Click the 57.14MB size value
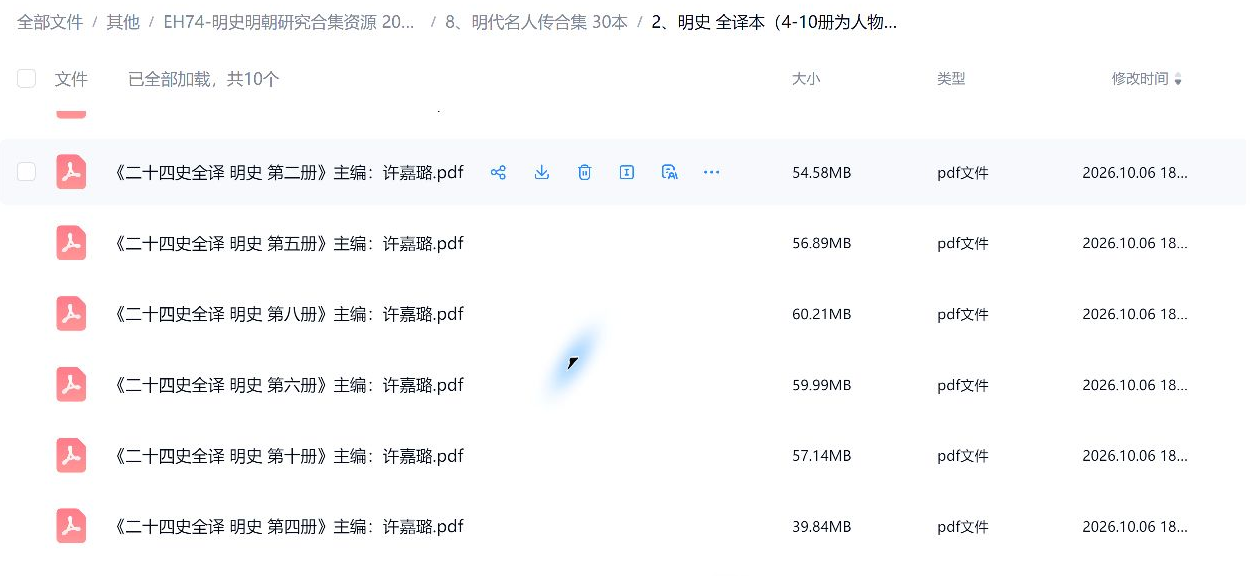 [x=821, y=457]
